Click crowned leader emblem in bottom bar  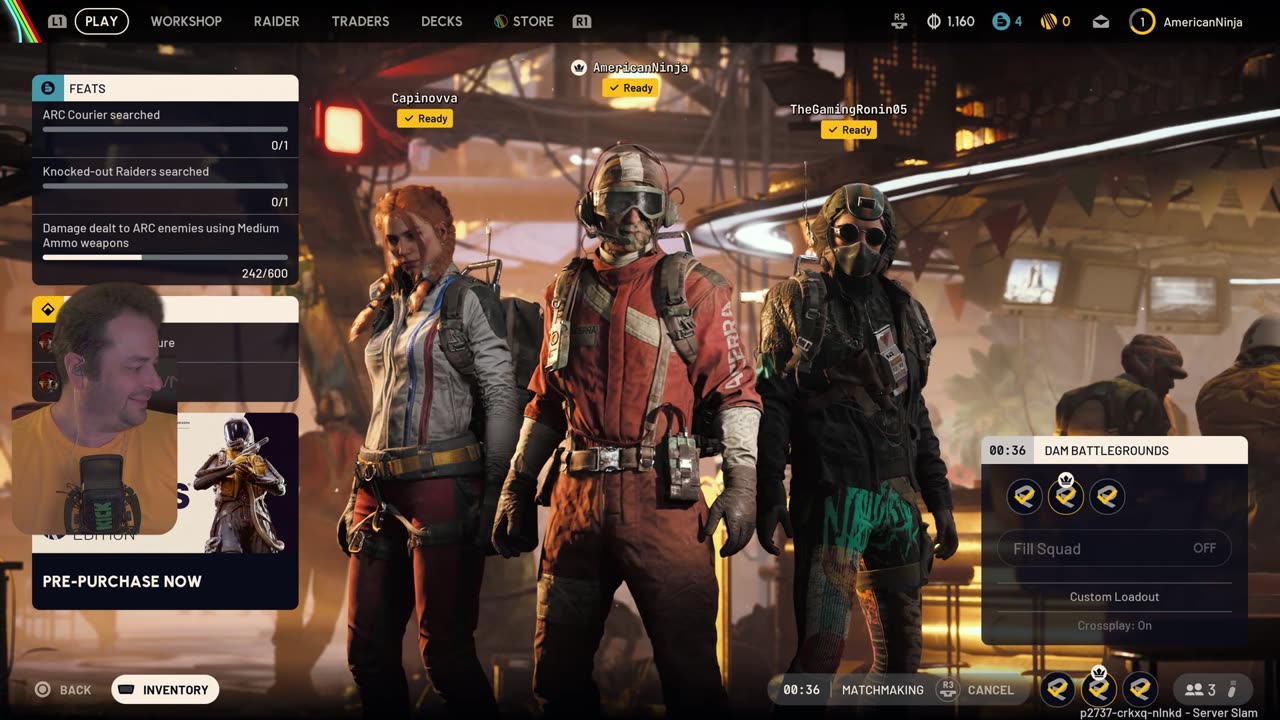[1099, 687]
